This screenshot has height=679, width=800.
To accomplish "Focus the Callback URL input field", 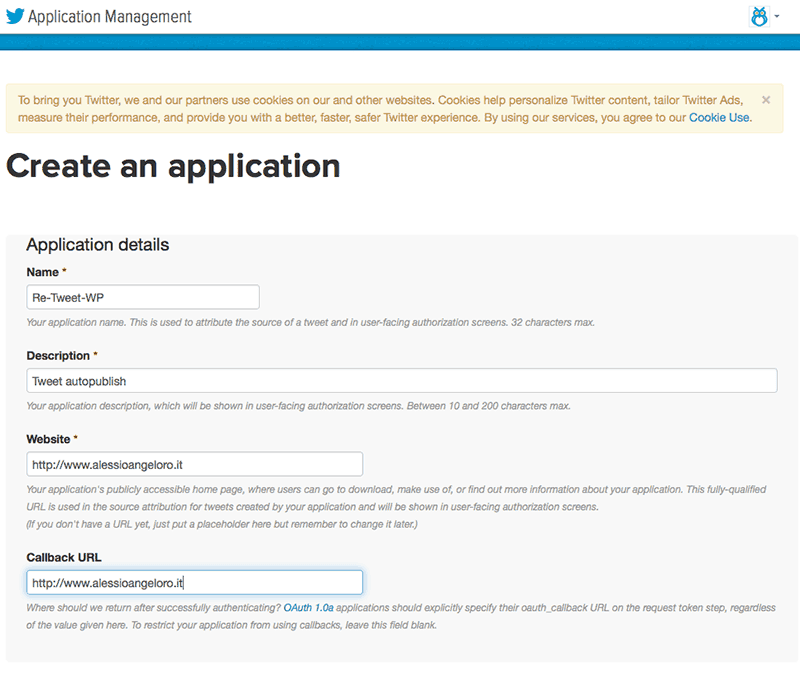I will pyautogui.click(x=194, y=583).
